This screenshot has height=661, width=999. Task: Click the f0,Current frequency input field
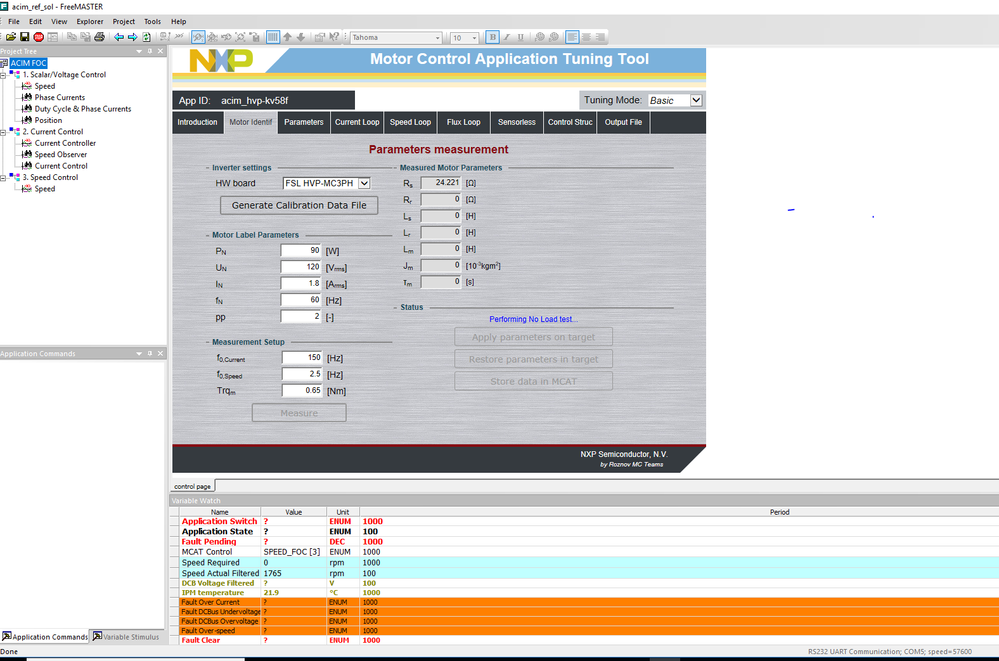tap(302, 358)
